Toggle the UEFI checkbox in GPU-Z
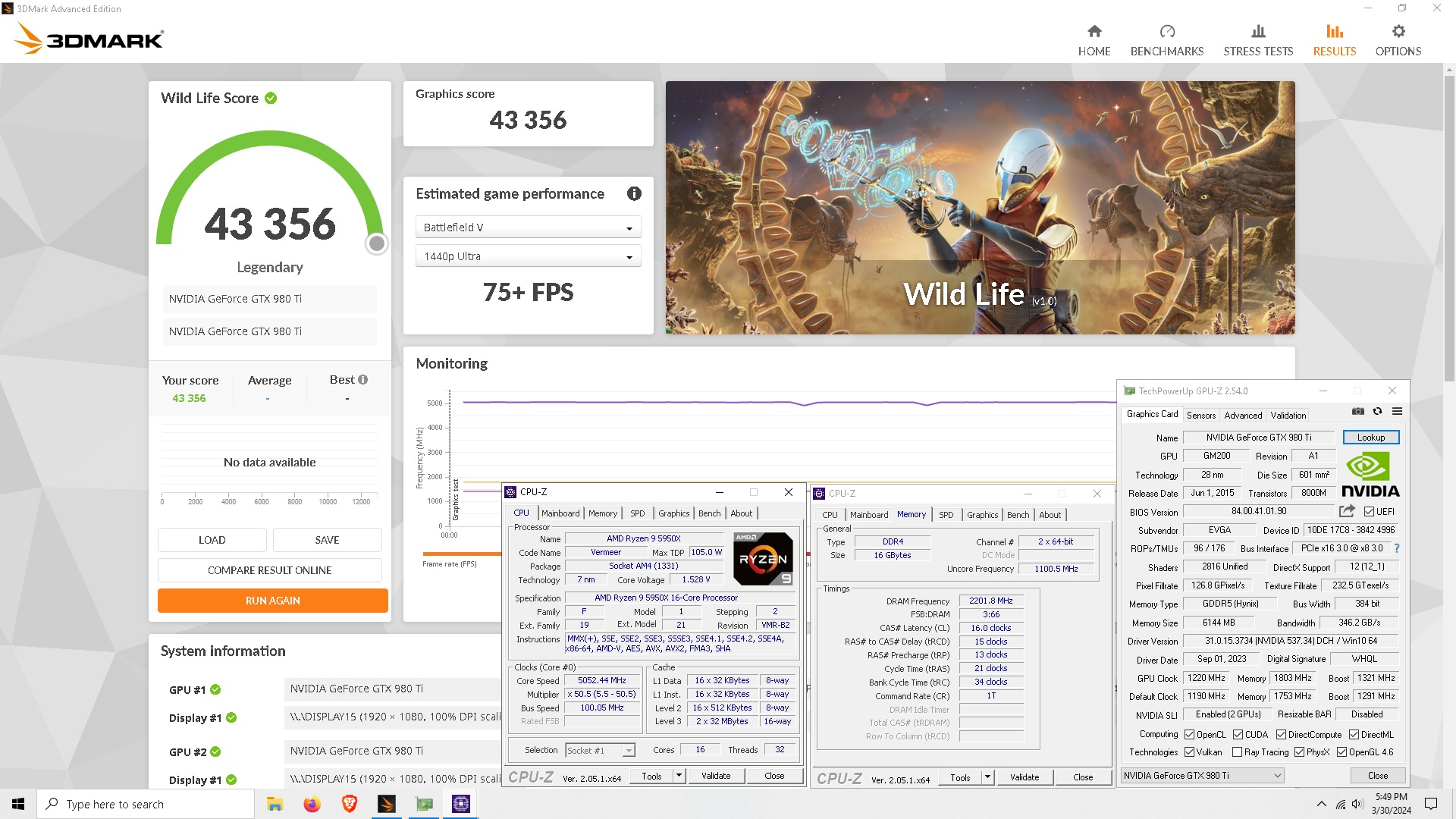 click(x=1369, y=512)
